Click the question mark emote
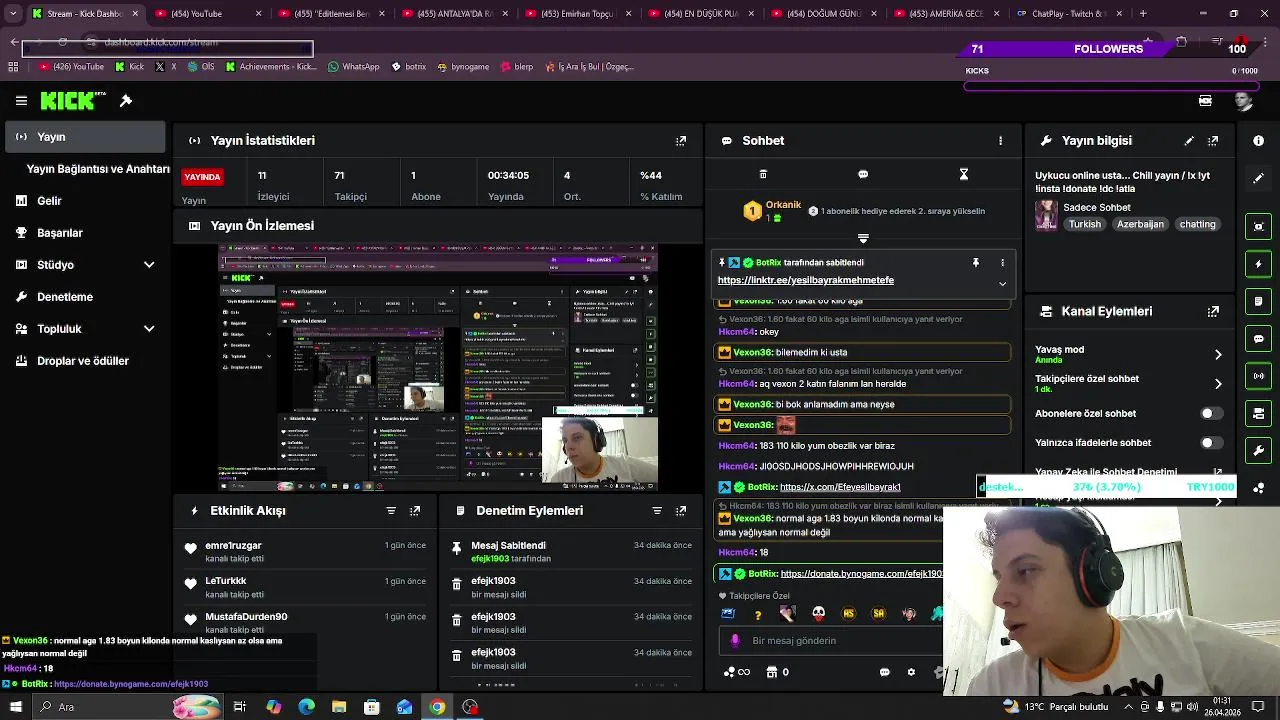The height and width of the screenshot is (720, 1280). [x=758, y=614]
